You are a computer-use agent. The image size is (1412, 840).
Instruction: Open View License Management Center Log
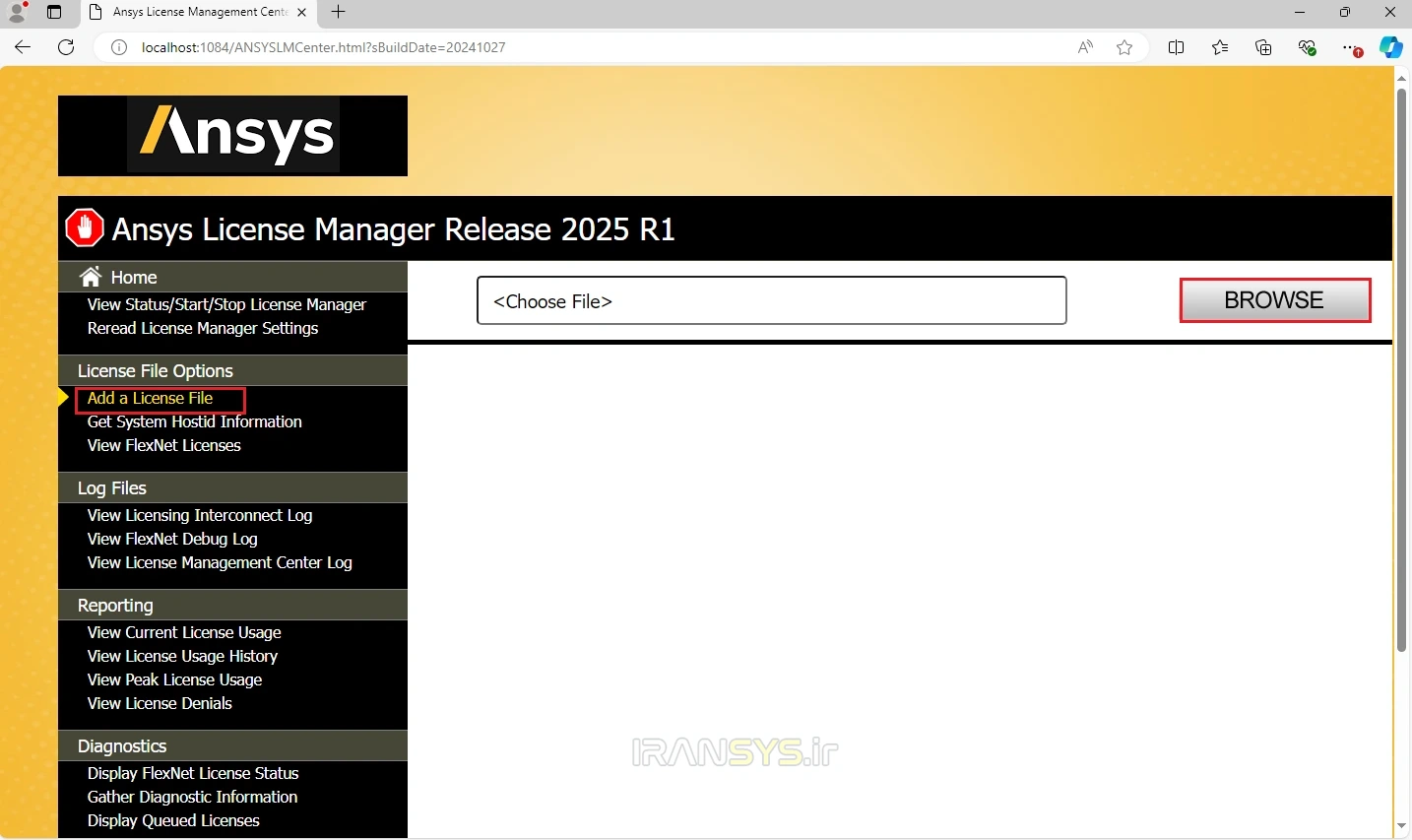coord(220,562)
